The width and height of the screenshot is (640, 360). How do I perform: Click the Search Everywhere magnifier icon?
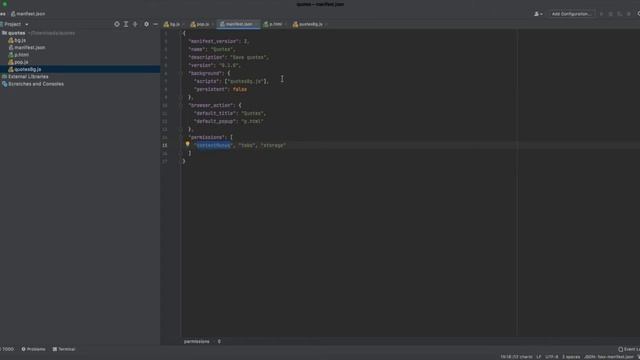[x=638, y=14]
